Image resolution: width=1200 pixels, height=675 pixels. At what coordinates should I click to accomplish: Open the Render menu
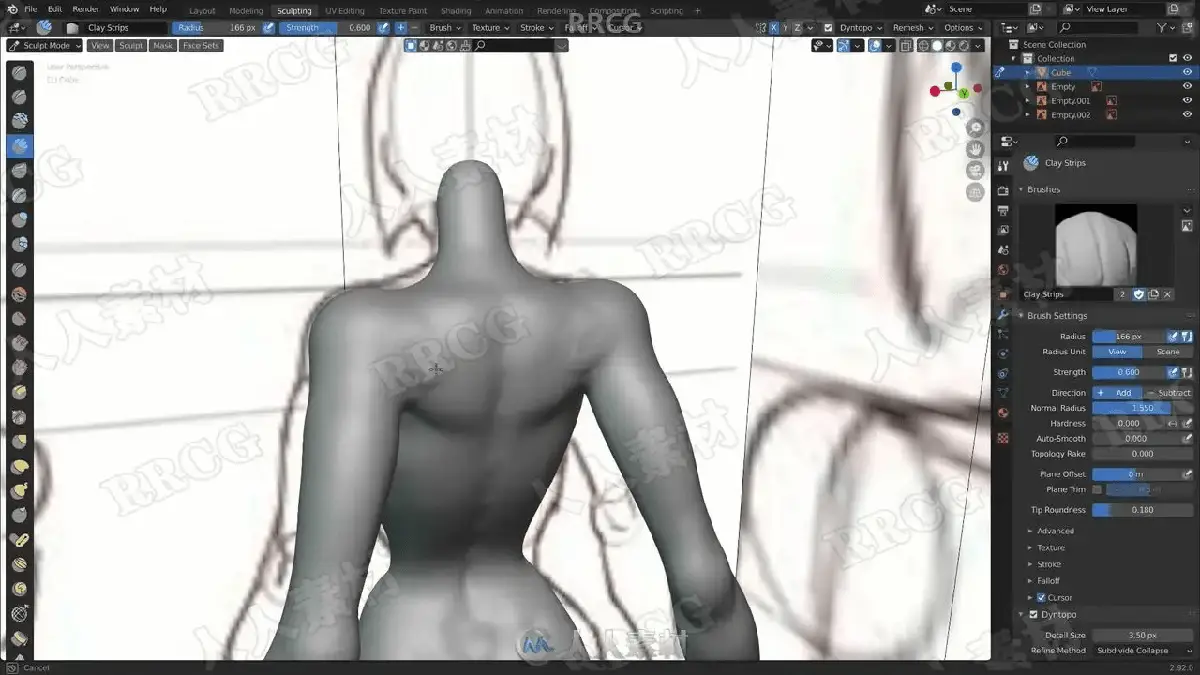click(85, 9)
